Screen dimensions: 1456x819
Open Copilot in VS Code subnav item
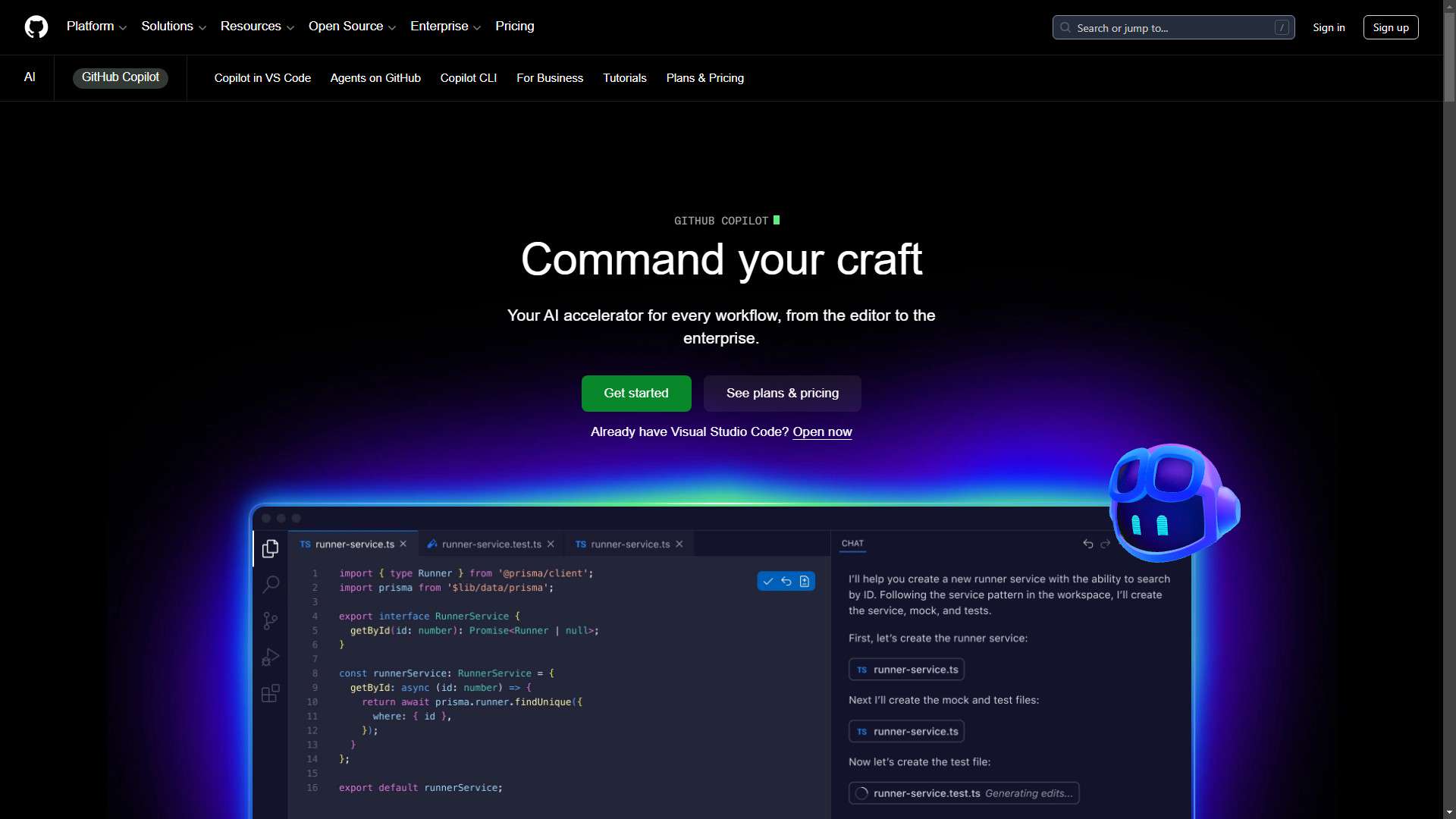262,78
